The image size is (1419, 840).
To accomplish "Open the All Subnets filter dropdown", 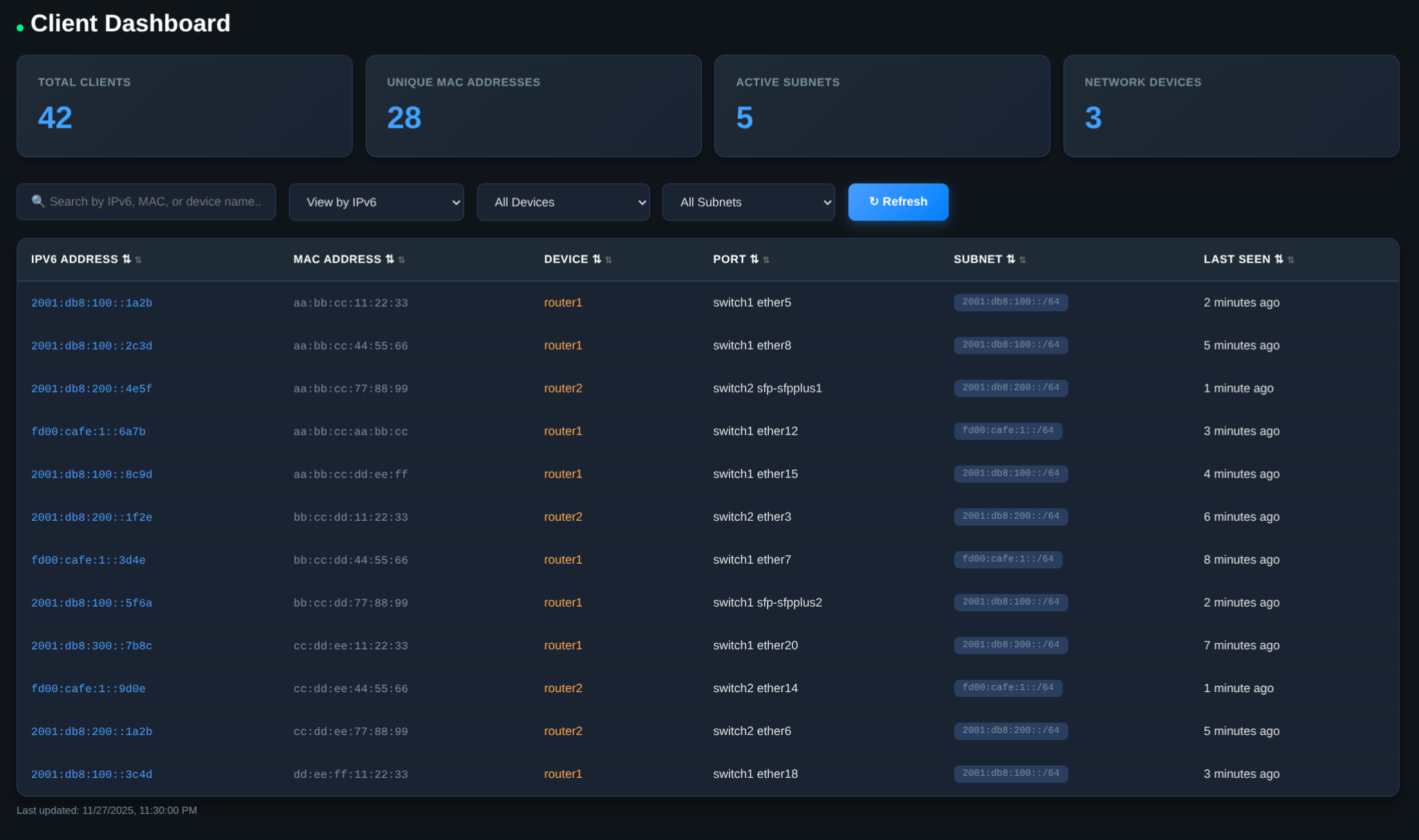I will point(748,202).
